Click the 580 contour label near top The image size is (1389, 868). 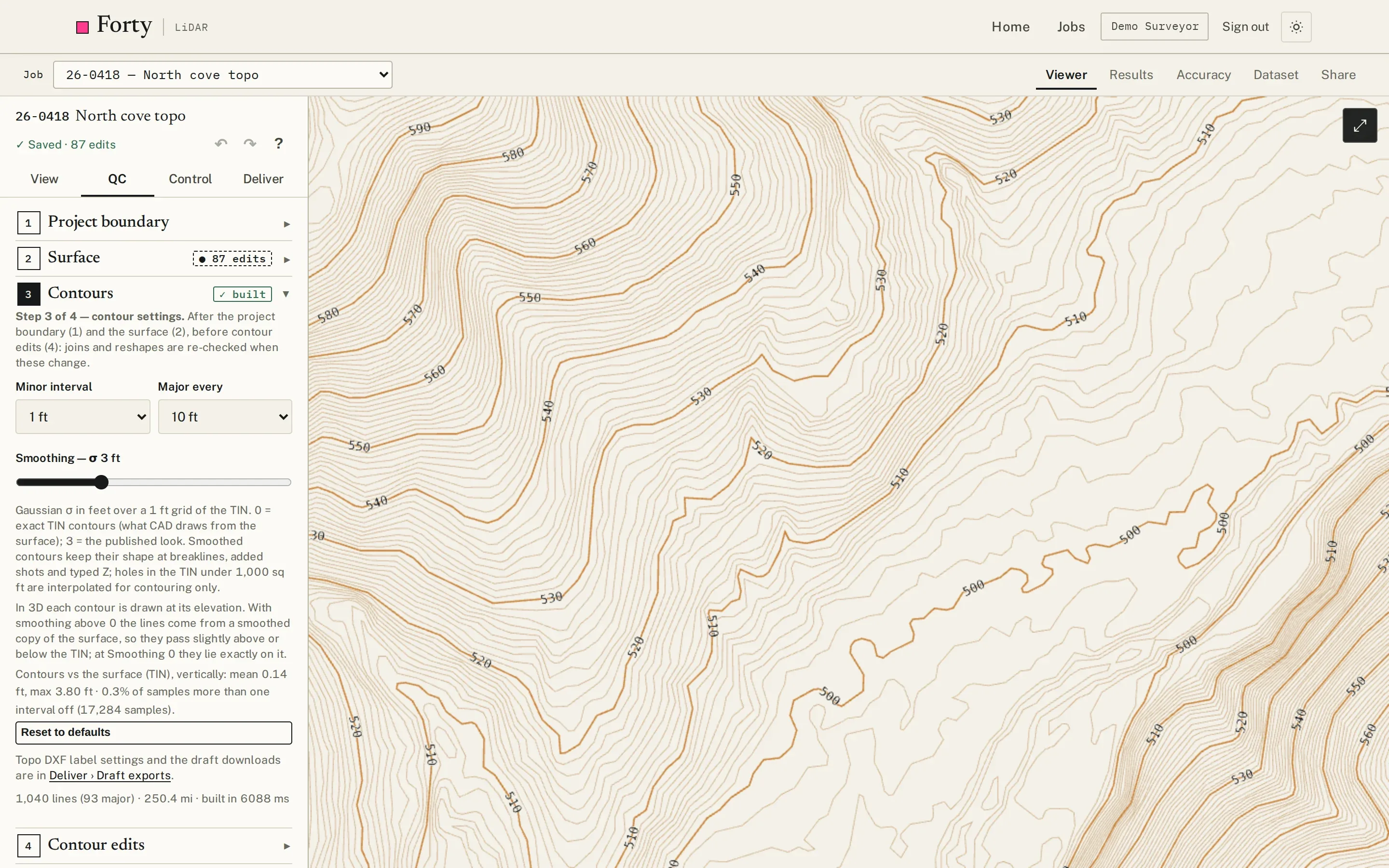pos(513,154)
